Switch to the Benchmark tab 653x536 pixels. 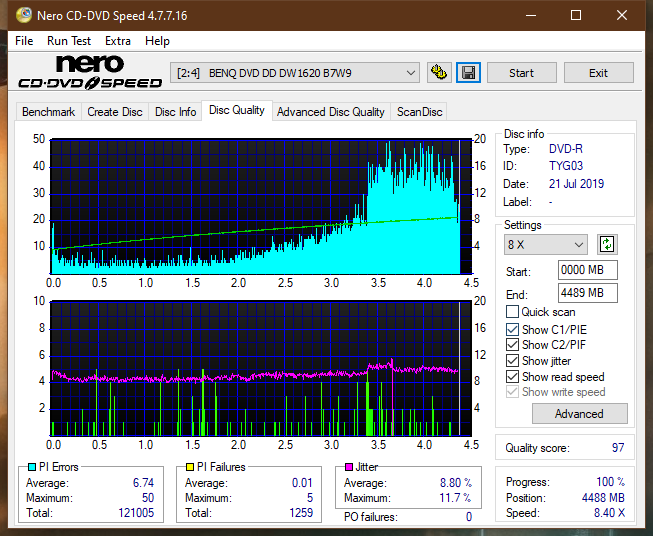(x=49, y=112)
